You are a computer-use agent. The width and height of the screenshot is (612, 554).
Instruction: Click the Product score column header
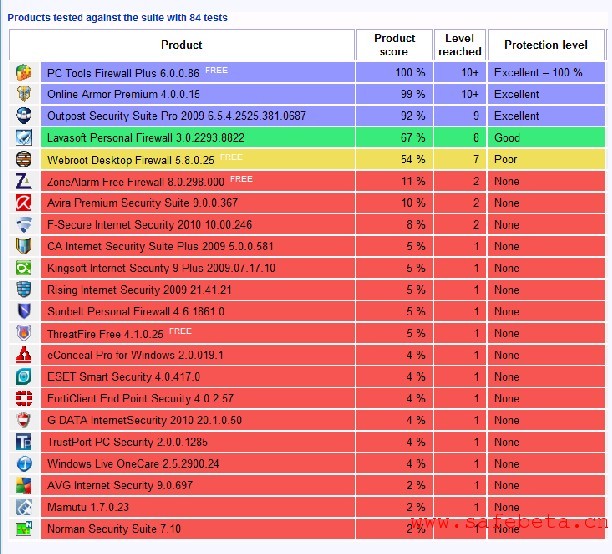pyautogui.click(x=395, y=45)
